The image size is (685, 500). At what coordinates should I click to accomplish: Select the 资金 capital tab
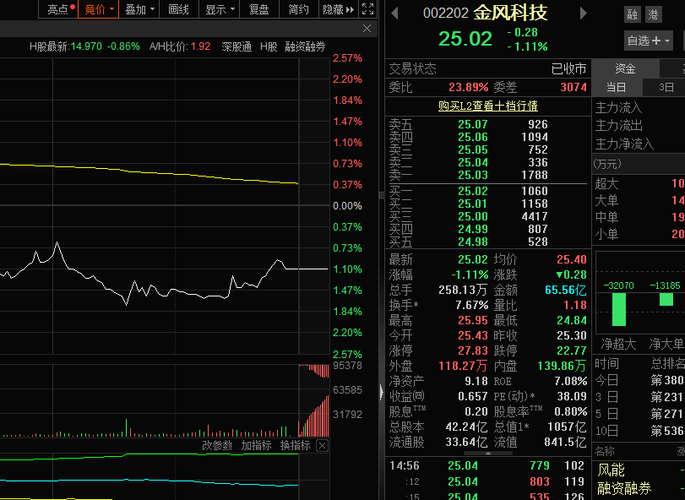[625, 69]
